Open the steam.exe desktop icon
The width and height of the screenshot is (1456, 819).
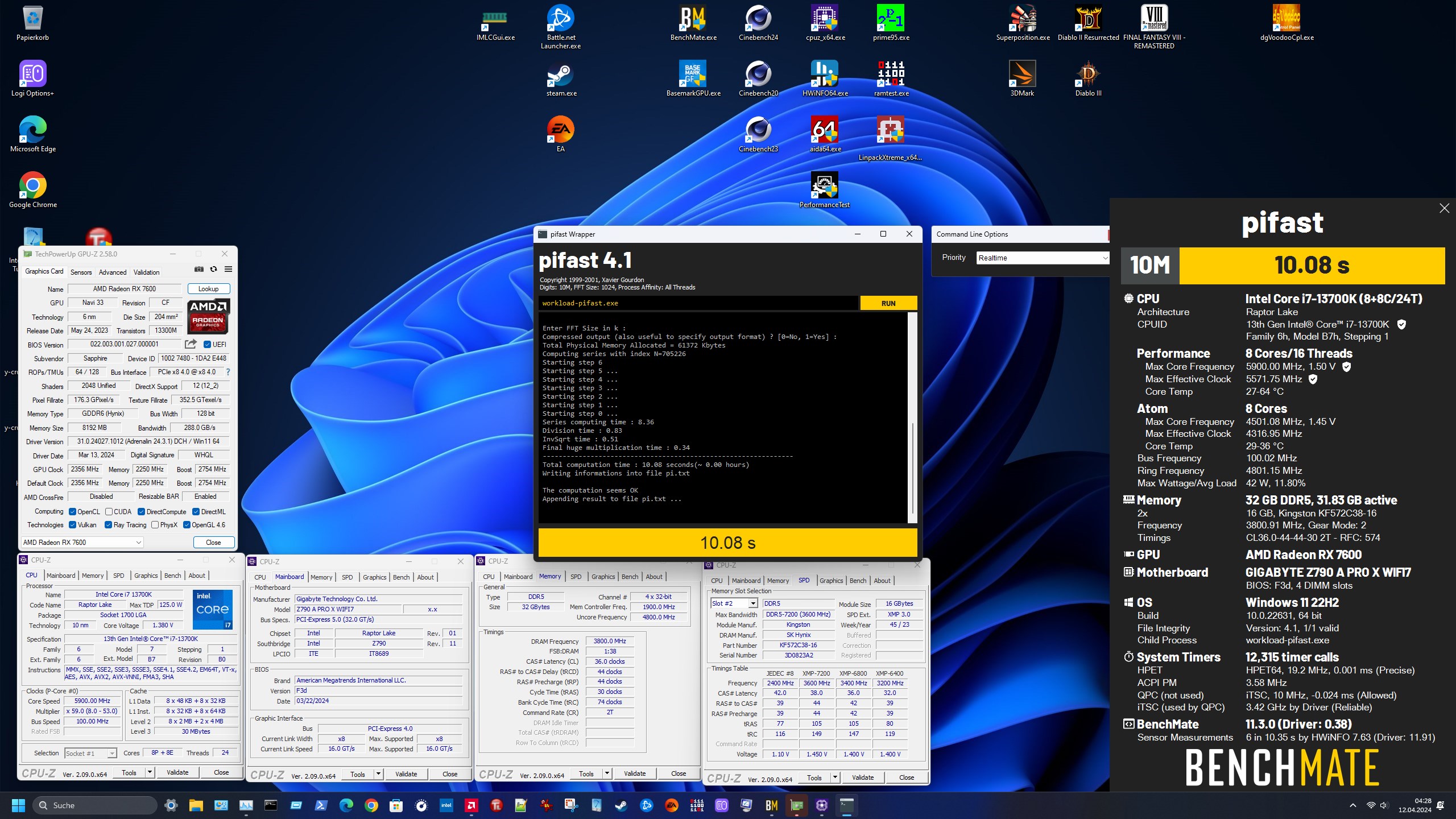(560, 78)
